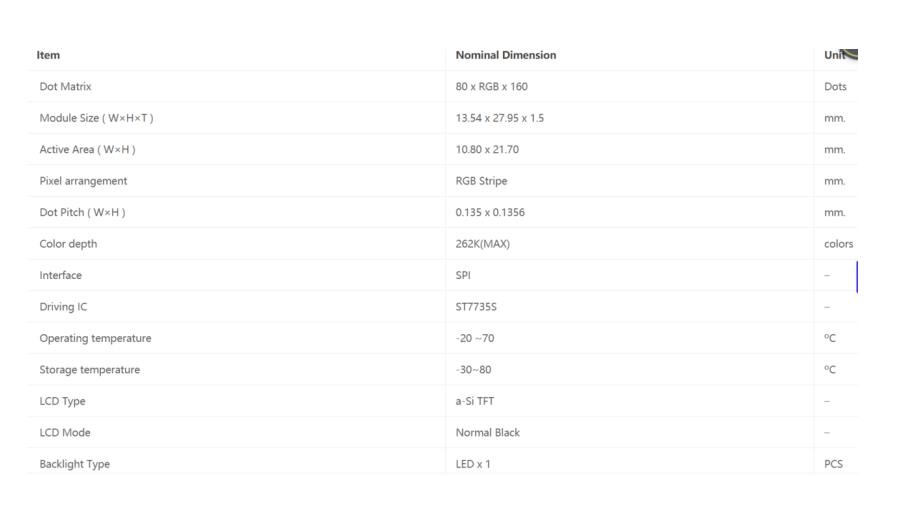Select the ST7735S driving IC value
The width and height of the screenshot is (908, 505).
[x=476, y=307]
